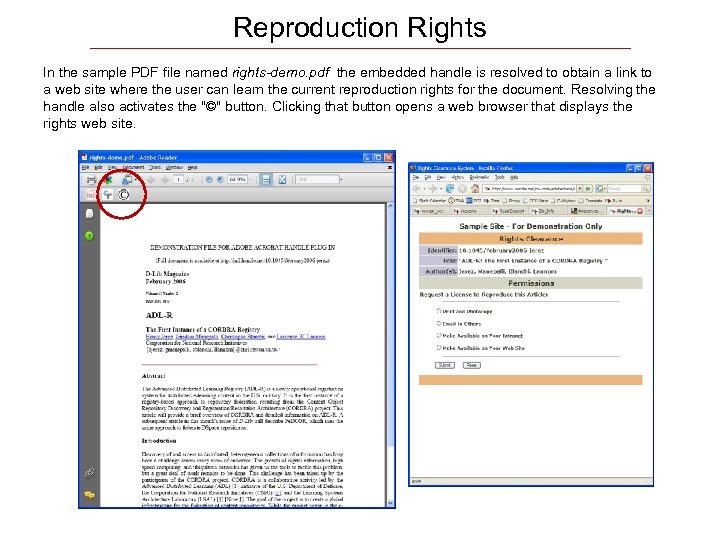Open File menu in Adobe Reader
This screenshot has height=540, width=720.
point(85,167)
